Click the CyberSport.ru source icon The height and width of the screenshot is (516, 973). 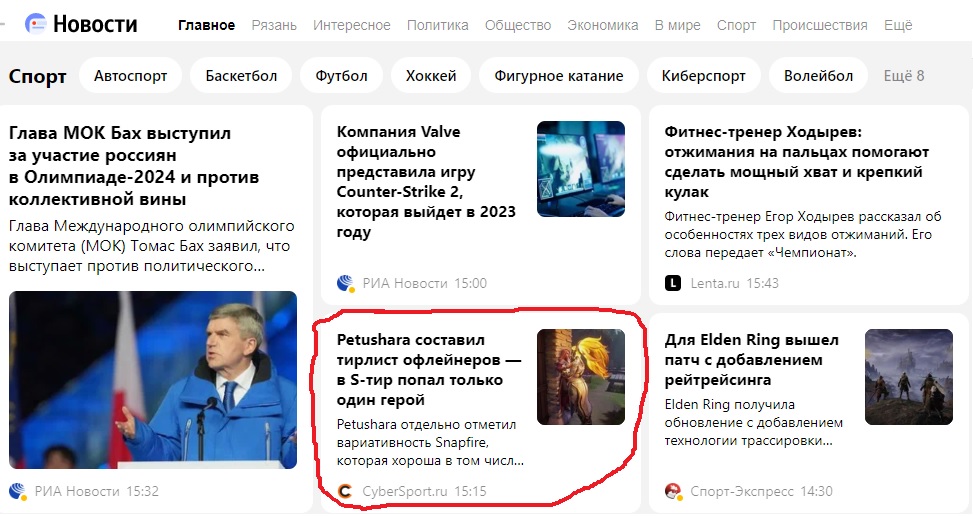click(x=345, y=491)
